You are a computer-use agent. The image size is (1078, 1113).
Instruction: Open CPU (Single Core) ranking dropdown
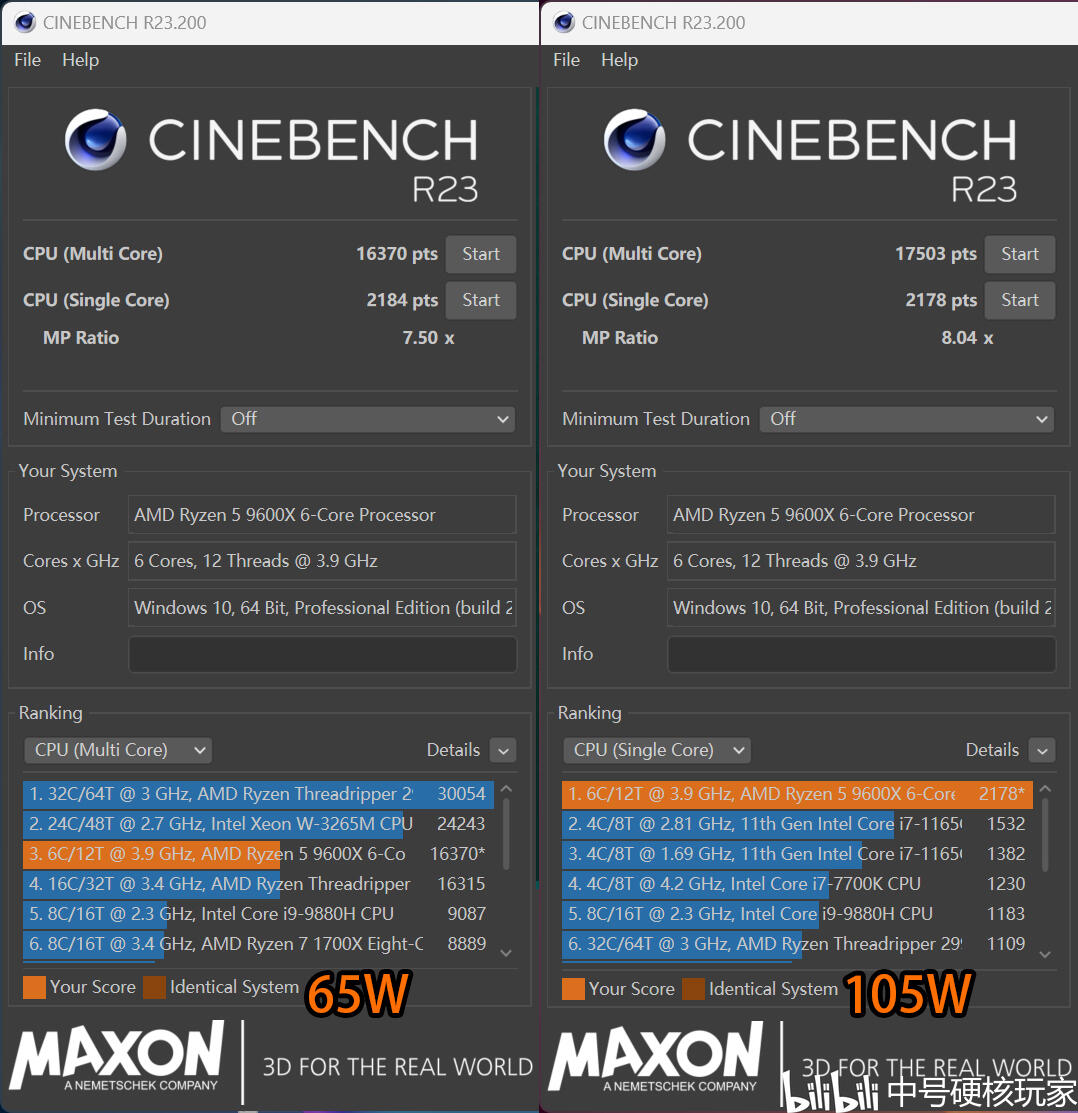point(657,750)
